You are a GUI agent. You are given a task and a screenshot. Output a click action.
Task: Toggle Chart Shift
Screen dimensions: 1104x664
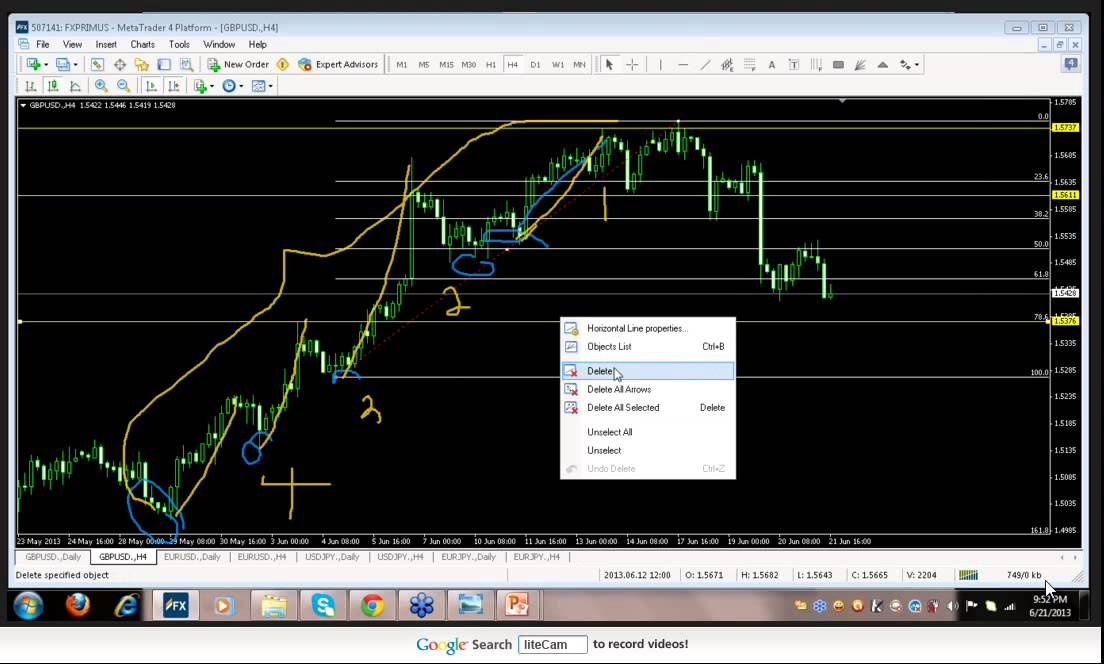coord(174,86)
